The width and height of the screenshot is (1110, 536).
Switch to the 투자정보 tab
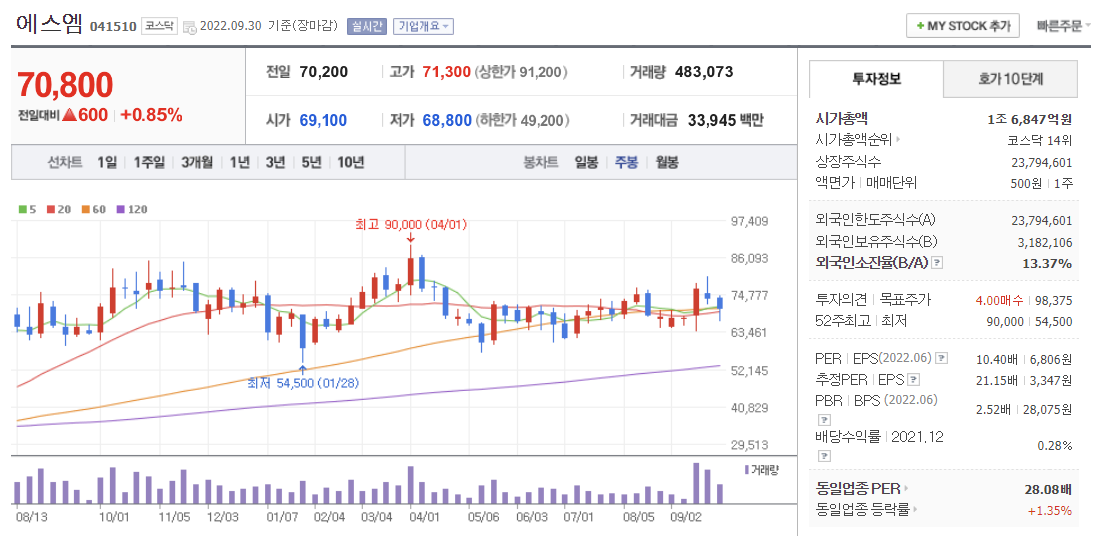tap(876, 79)
